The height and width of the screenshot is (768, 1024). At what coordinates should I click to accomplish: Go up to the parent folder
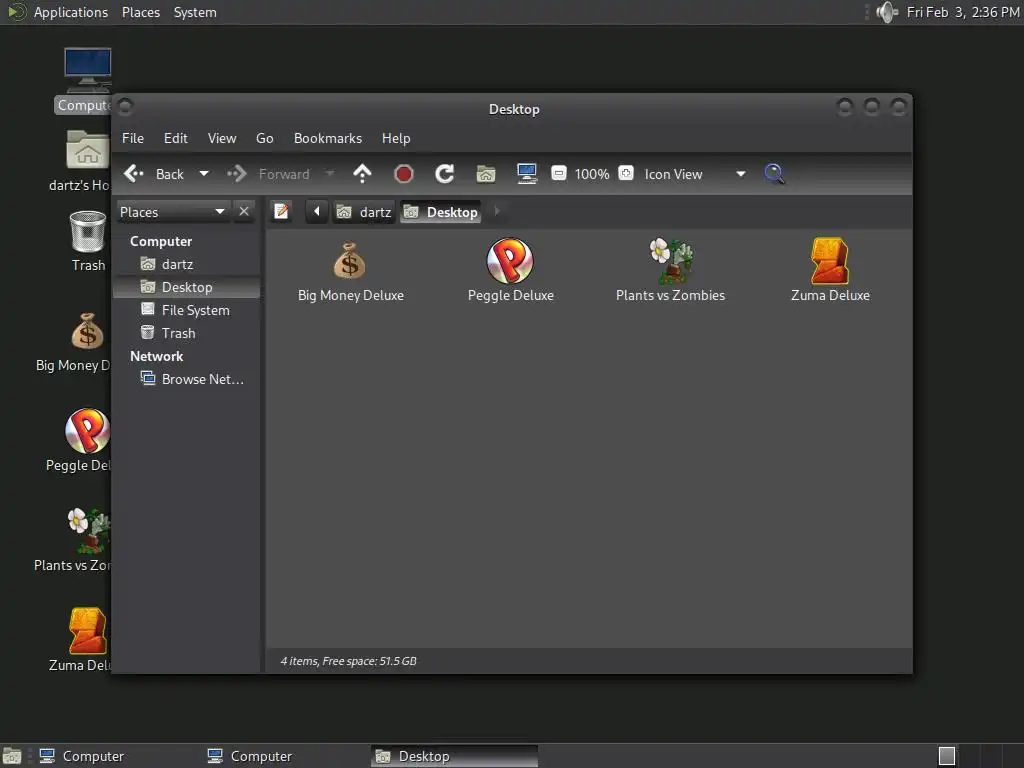(362, 174)
